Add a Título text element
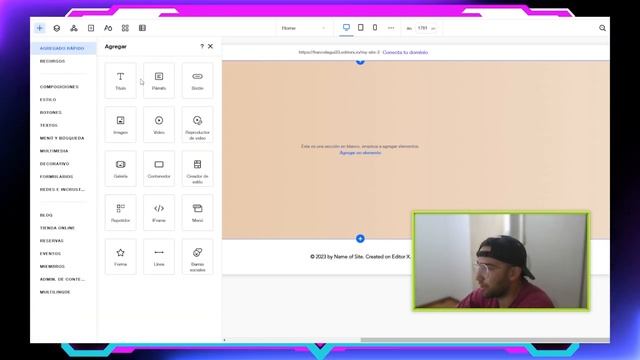Viewport: 640px width, 360px height. [x=120, y=81]
